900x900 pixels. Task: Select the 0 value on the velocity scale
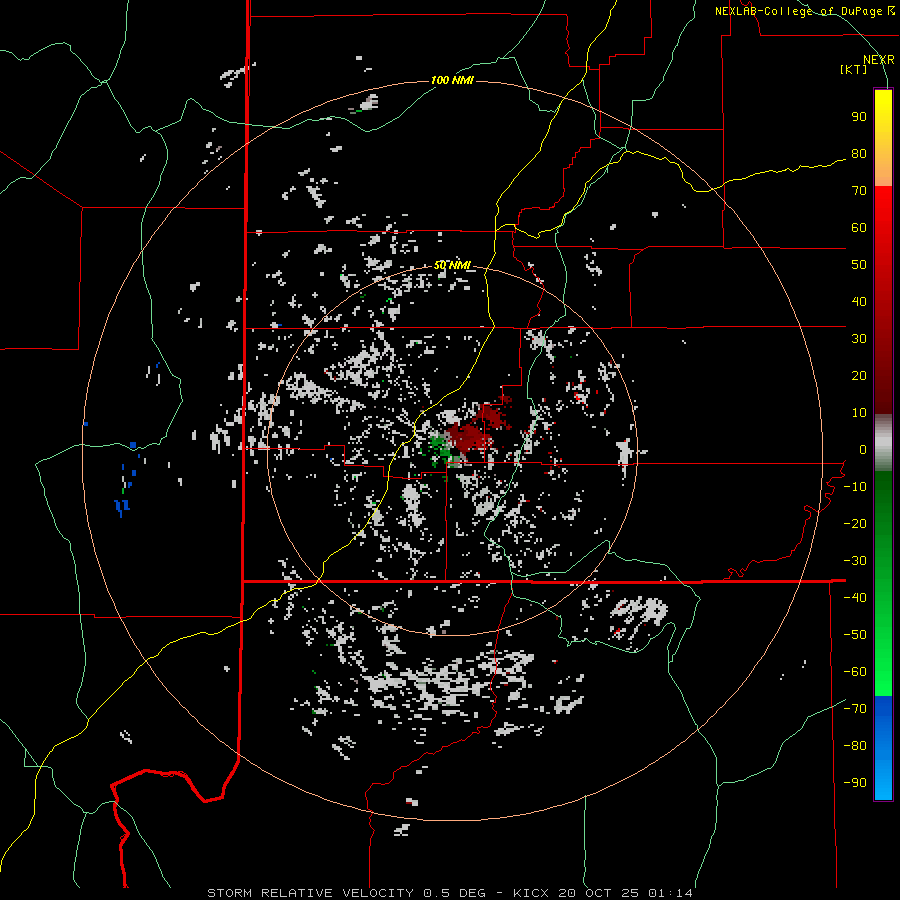click(863, 450)
